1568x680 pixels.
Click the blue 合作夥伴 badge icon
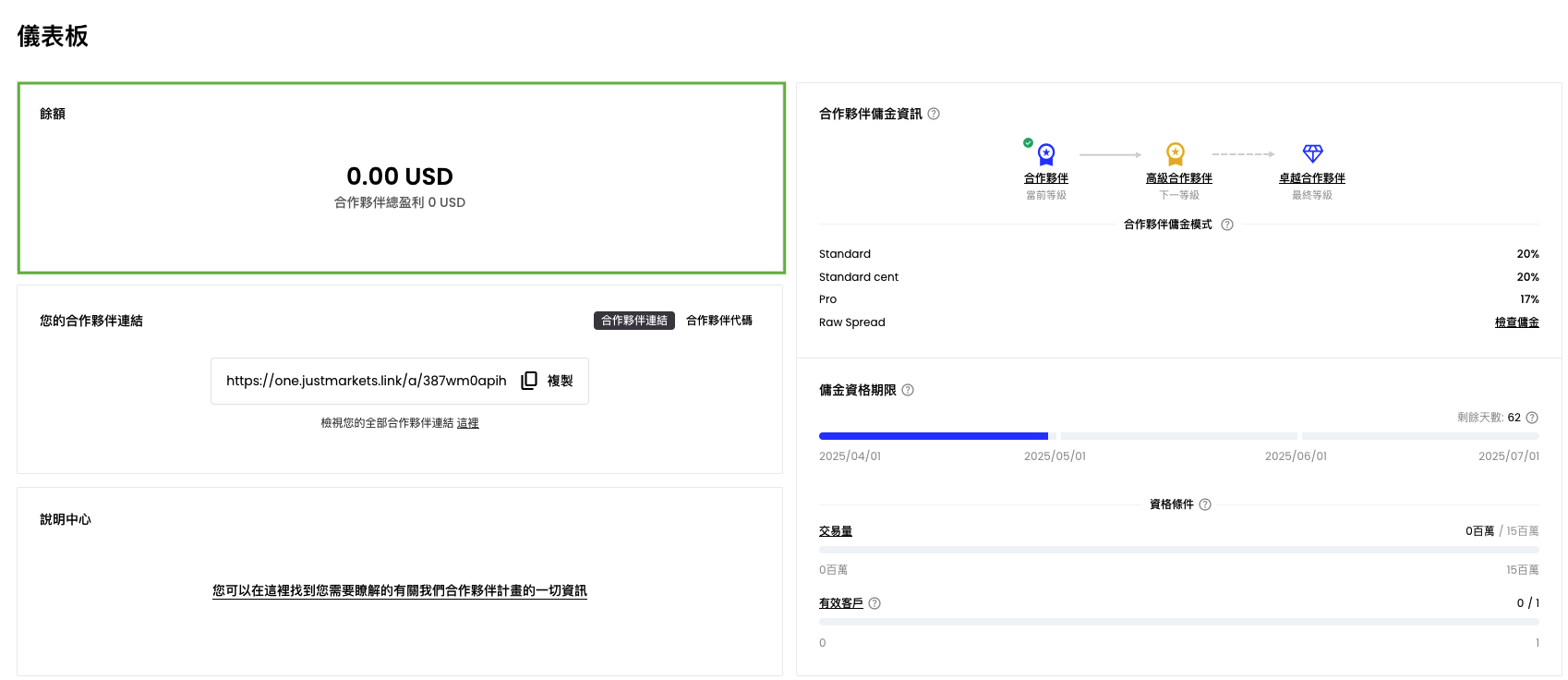[1046, 153]
